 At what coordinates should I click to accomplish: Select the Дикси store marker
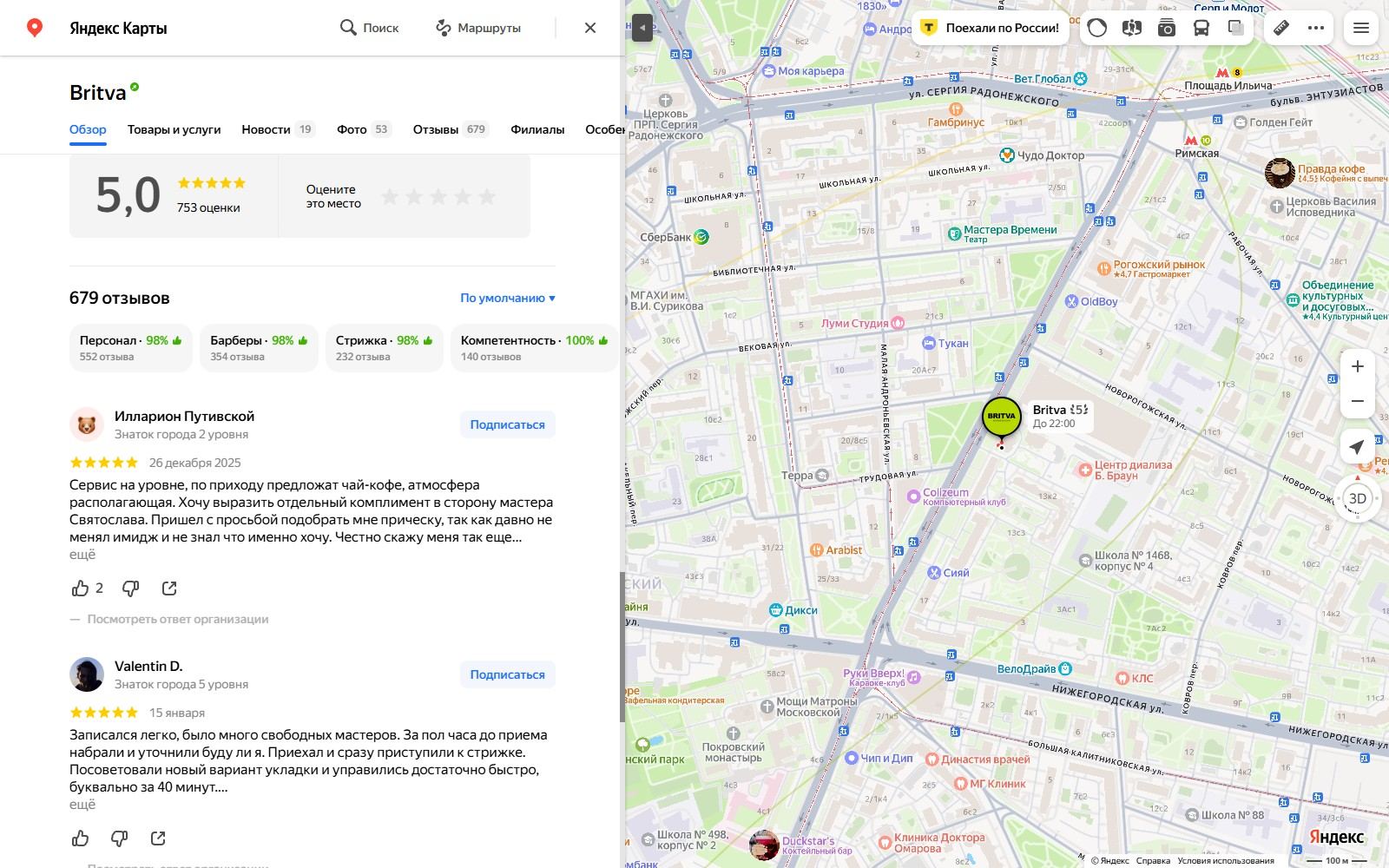(793, 610)
